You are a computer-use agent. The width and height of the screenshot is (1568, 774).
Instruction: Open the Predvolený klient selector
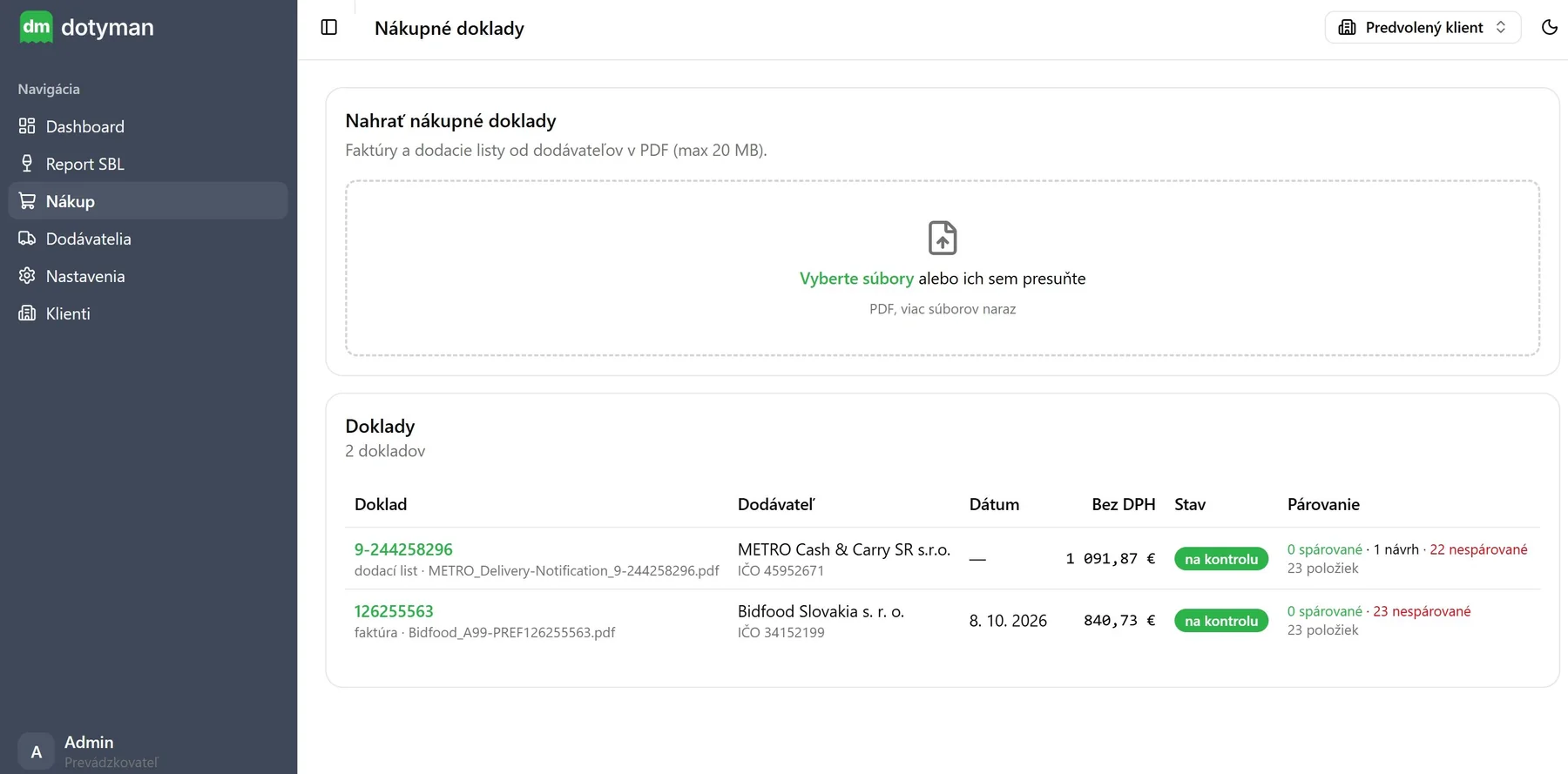tap(1423, 27)
